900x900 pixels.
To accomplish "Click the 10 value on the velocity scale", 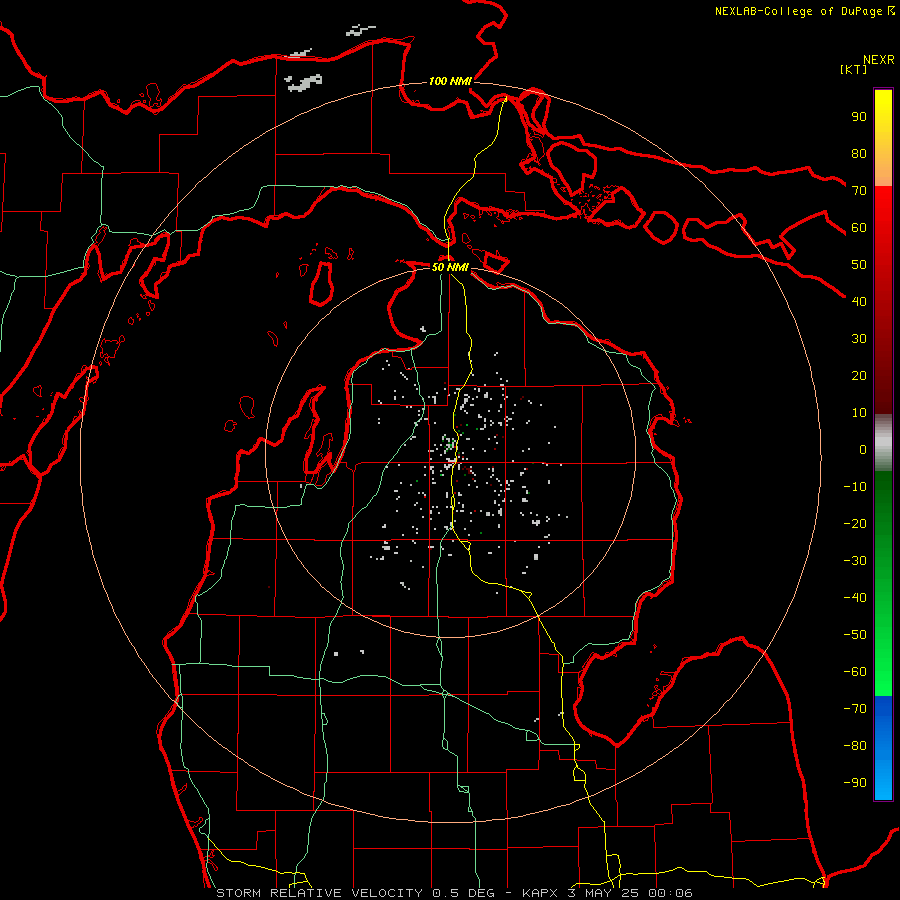I will pyautogui.click(x=859, y=413).
